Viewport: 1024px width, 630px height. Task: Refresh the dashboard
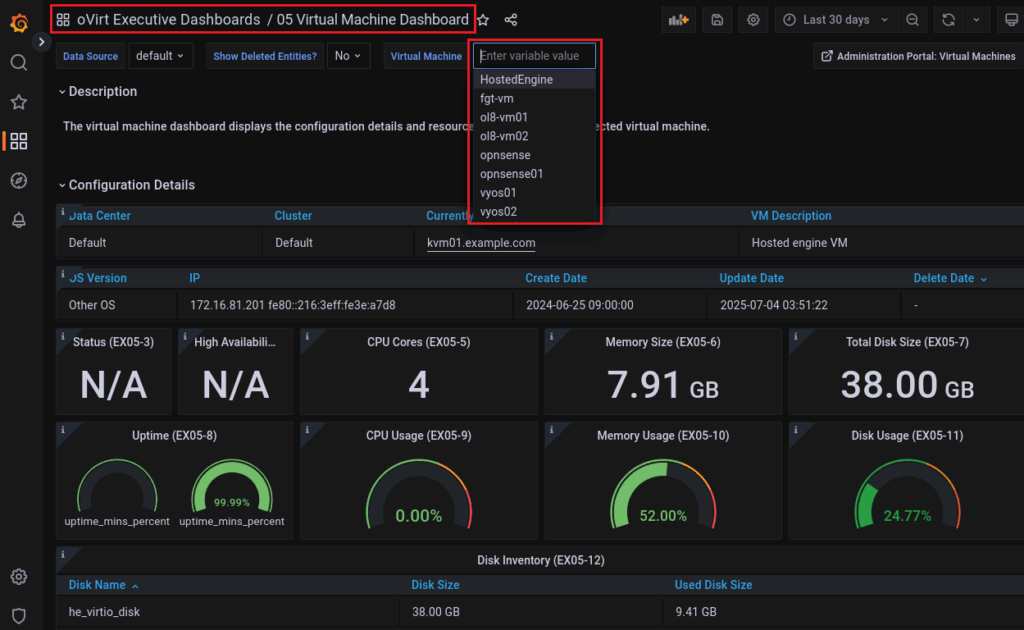(x=948, y=20)
